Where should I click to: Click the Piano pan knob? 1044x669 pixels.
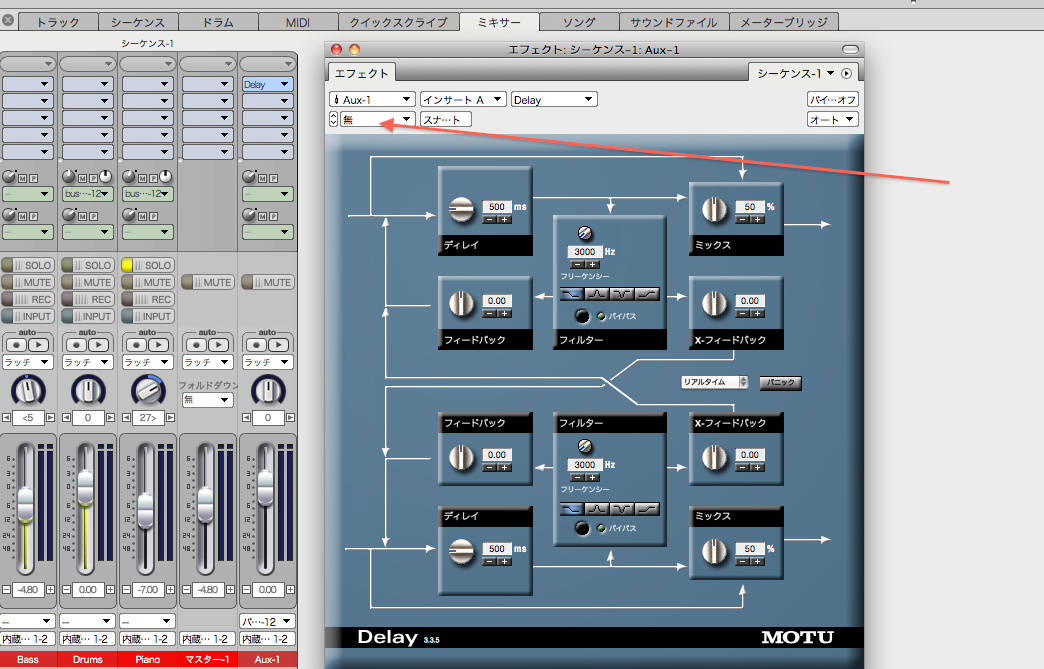pyautogui.click(x=148, y=391)
